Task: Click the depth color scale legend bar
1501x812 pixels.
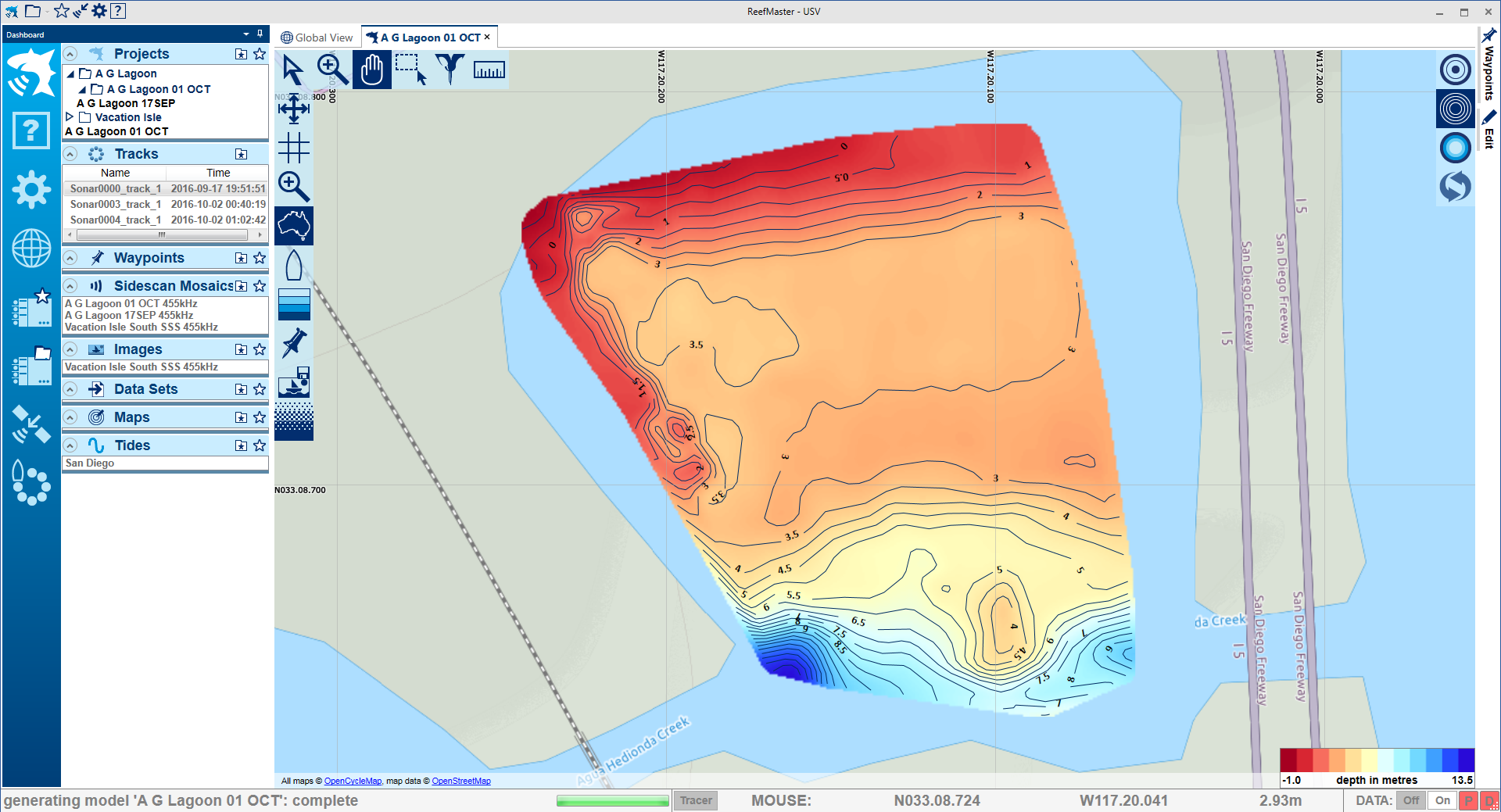Action: click(x=1377, y=760)
